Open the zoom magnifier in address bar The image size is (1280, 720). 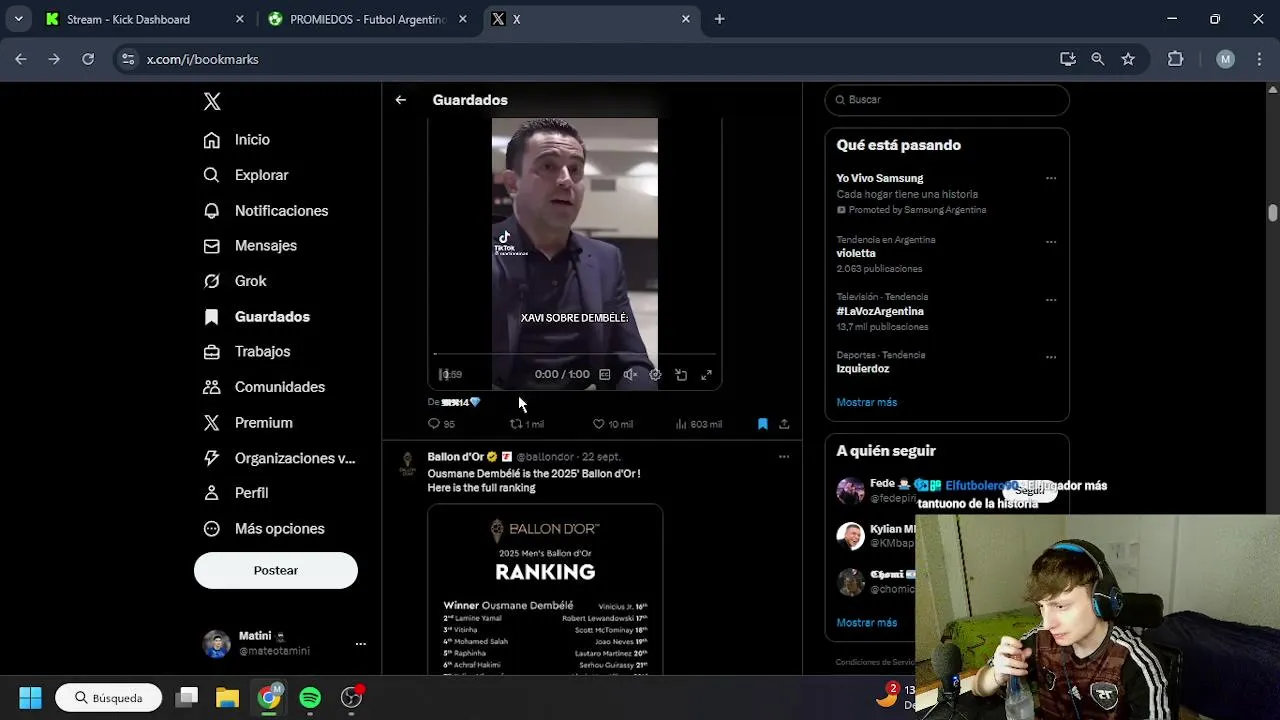1098,59
